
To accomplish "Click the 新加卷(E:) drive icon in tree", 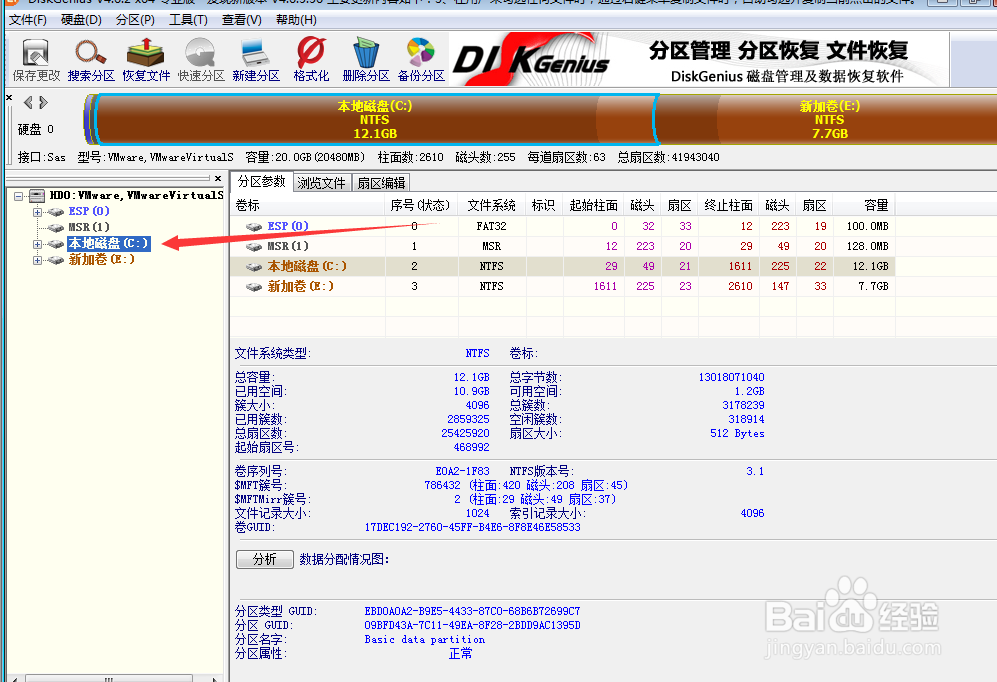I will (57, 259).
